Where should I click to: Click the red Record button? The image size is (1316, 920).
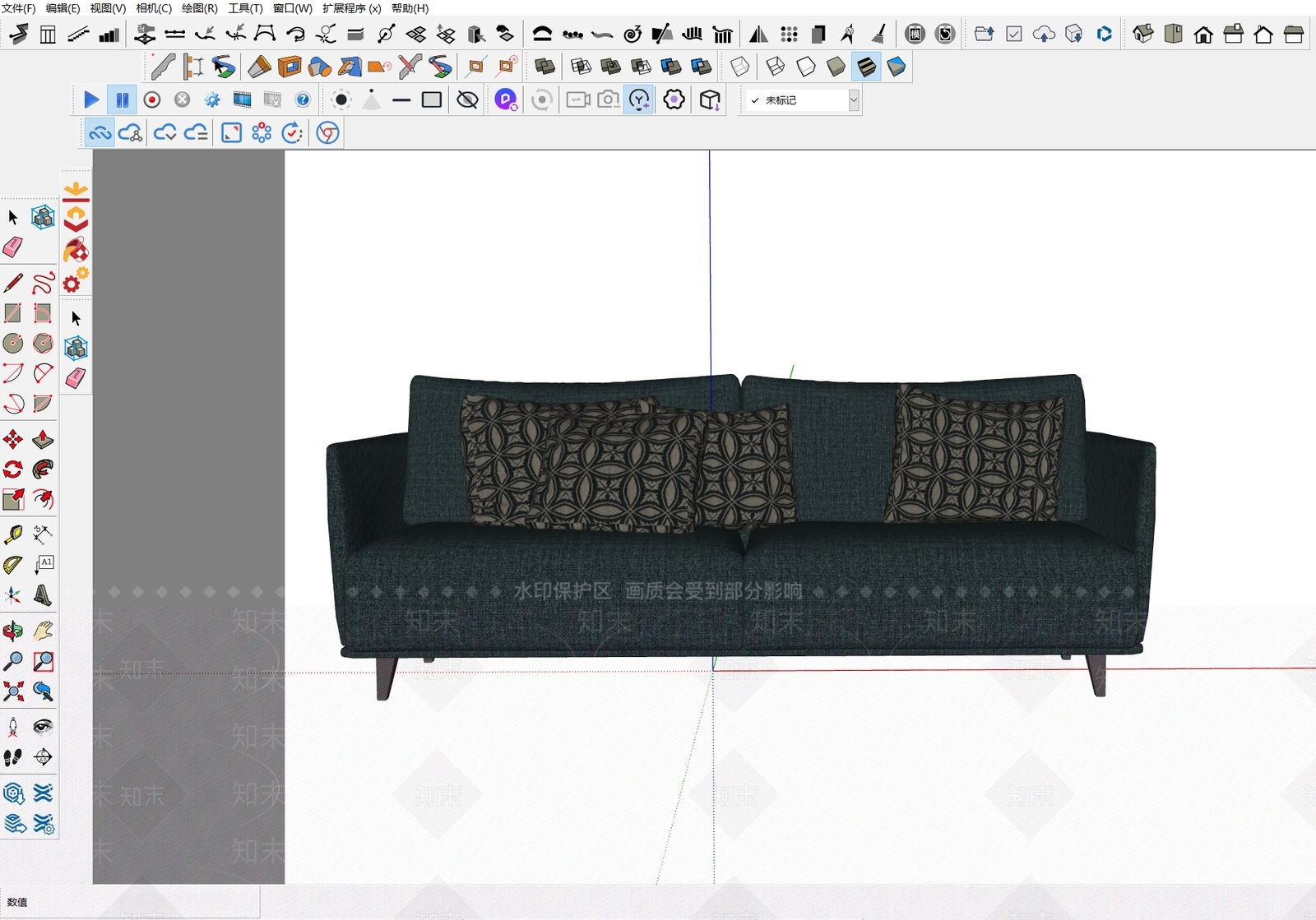(x=152, y=100)
